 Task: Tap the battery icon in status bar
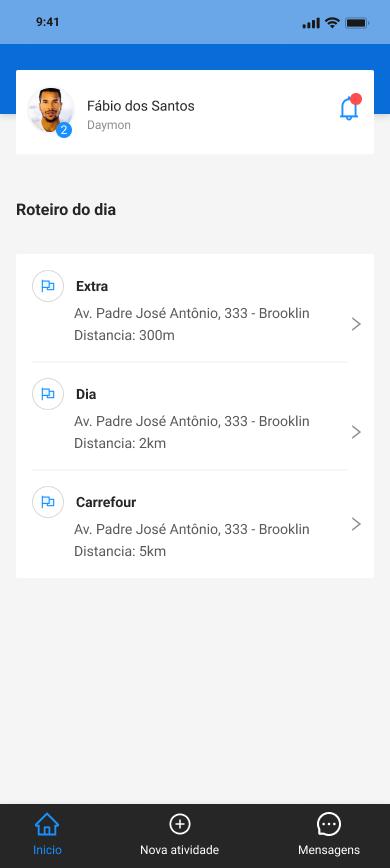coord(357,23)
